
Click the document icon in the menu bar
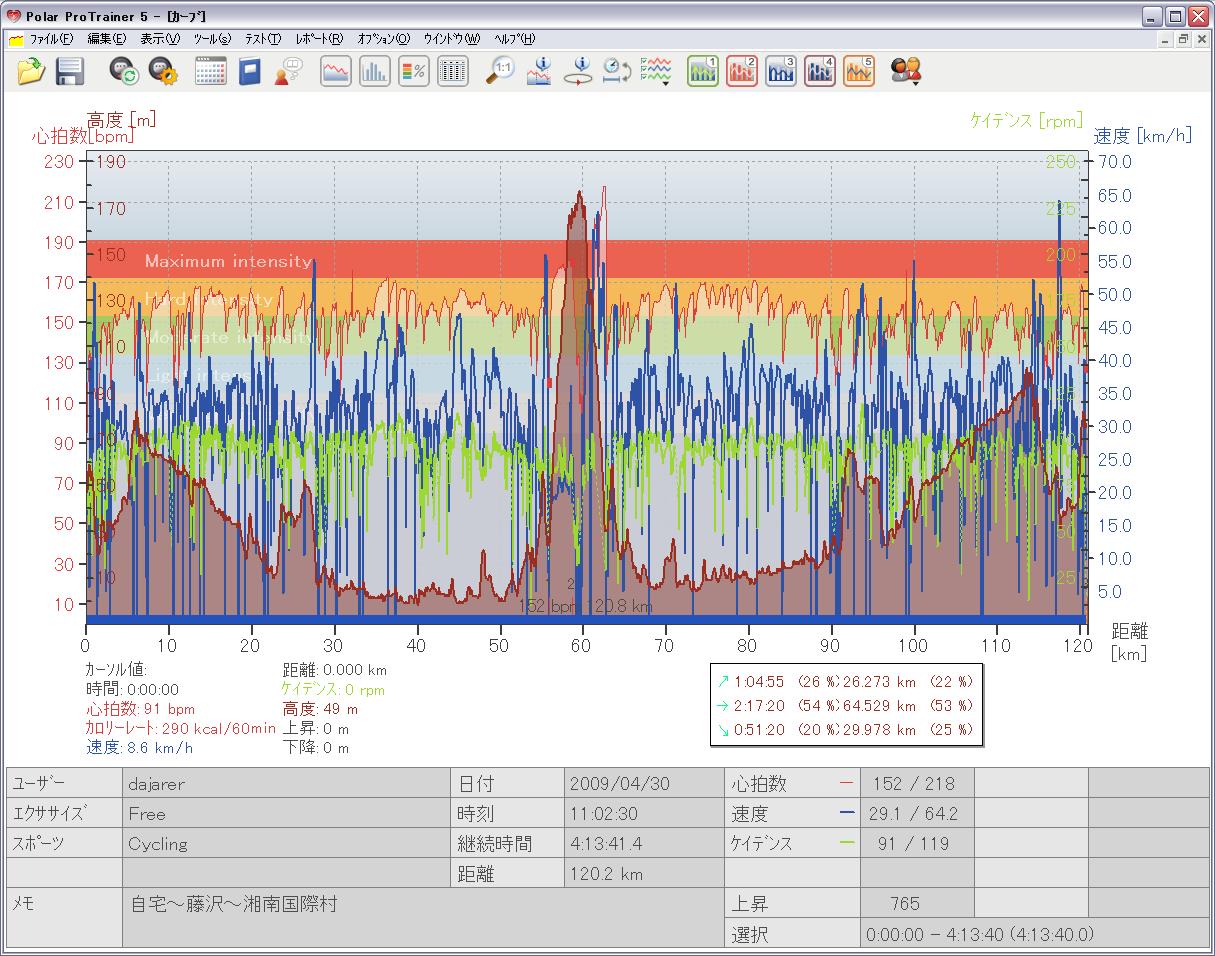point(15,39)
